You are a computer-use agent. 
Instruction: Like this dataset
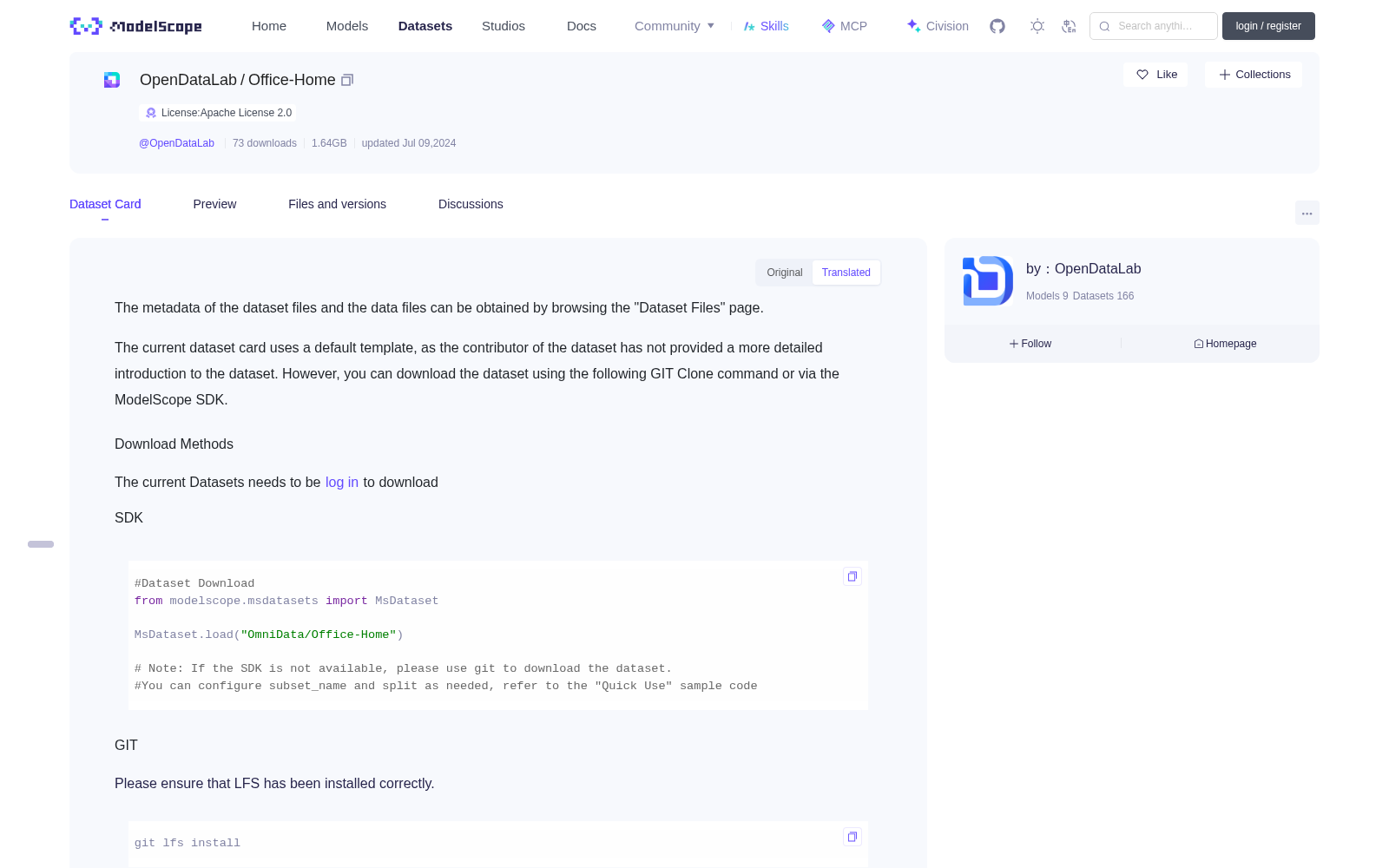point(1156,75)
